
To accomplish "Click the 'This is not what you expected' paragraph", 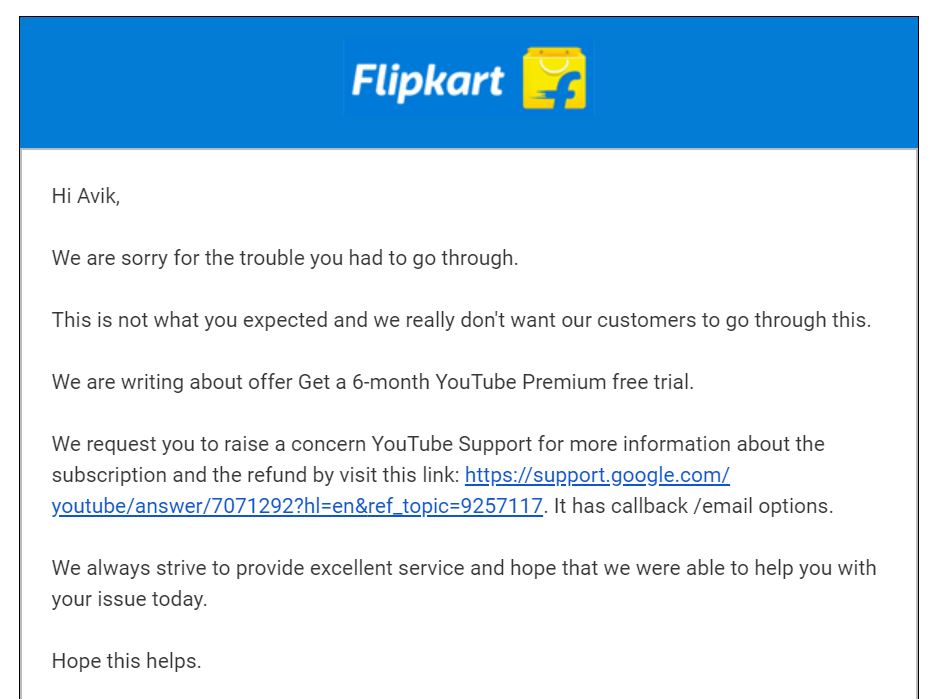I will pyautogui.click(x=461, y=320).
